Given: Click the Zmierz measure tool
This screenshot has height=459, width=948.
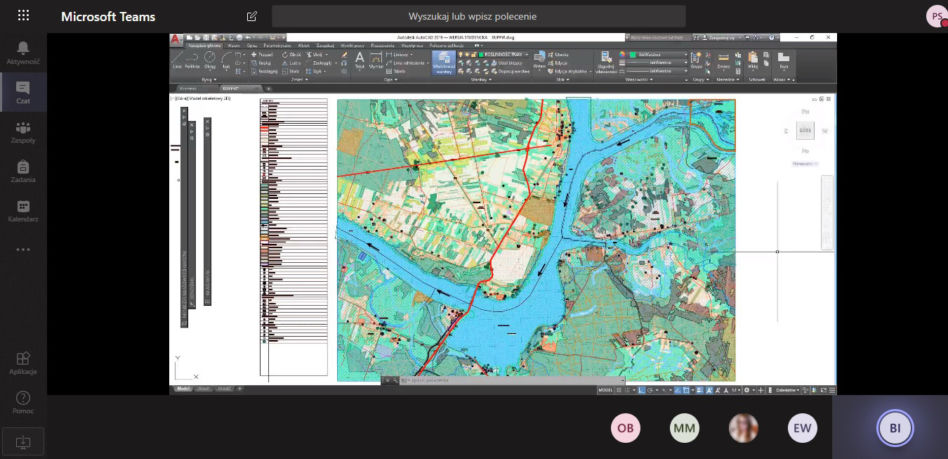Looking at the screenshot, I should coord(723,60).
